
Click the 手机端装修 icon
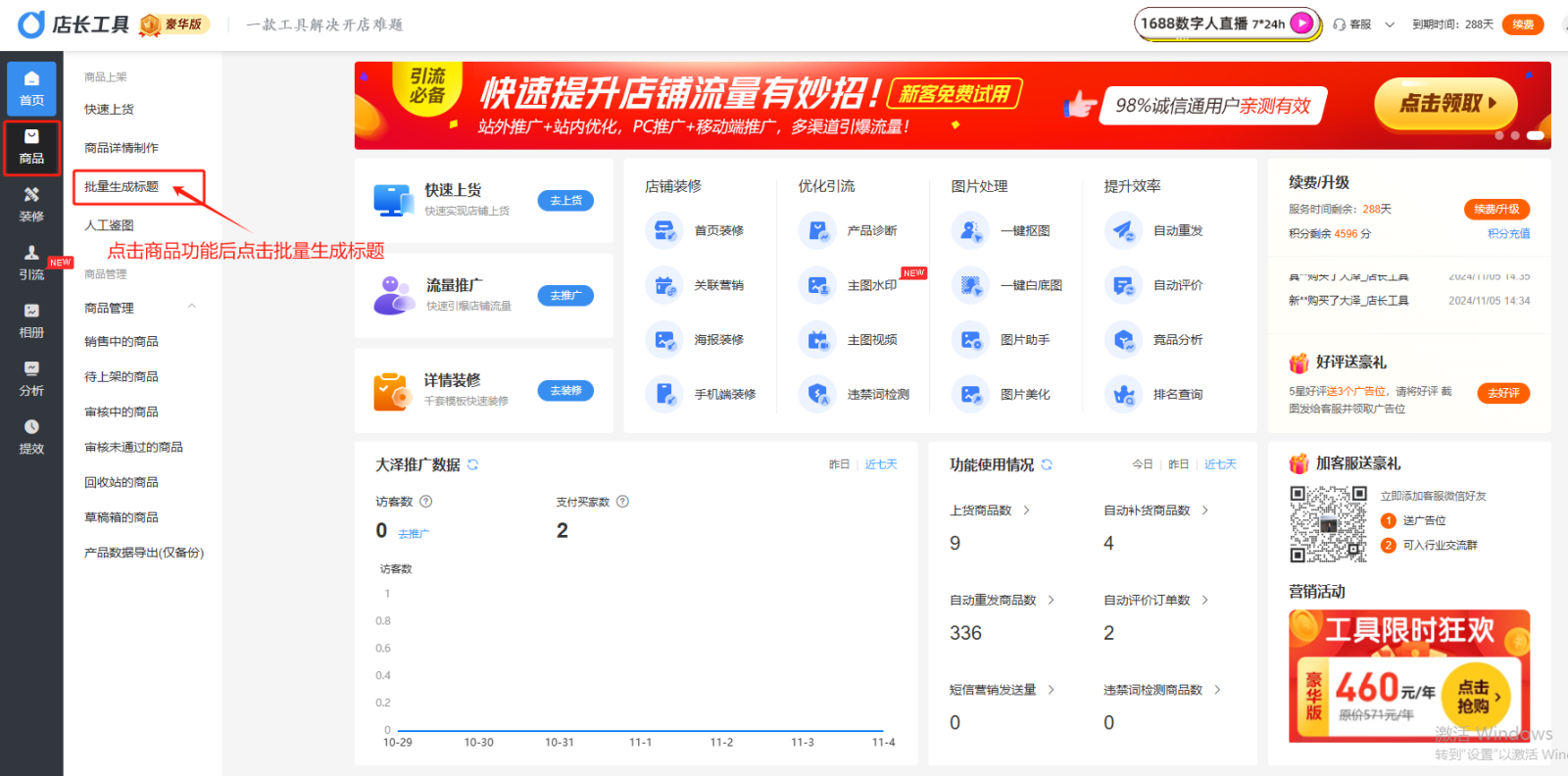coord(664,394)
